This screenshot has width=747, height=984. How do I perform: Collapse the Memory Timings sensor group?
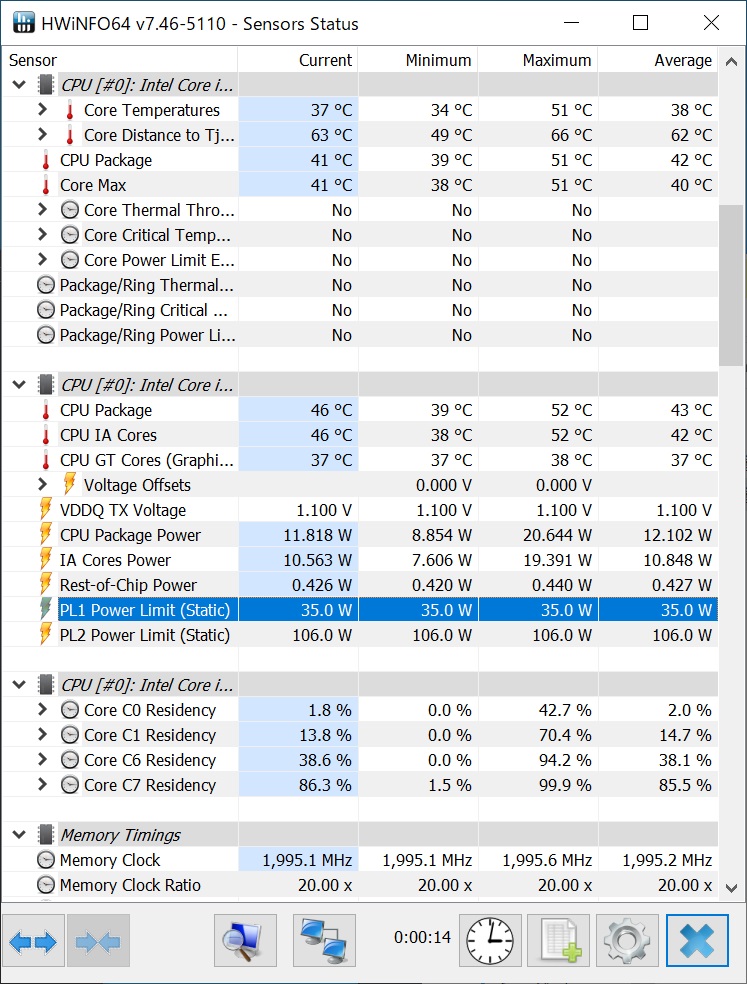pos(19,835)
